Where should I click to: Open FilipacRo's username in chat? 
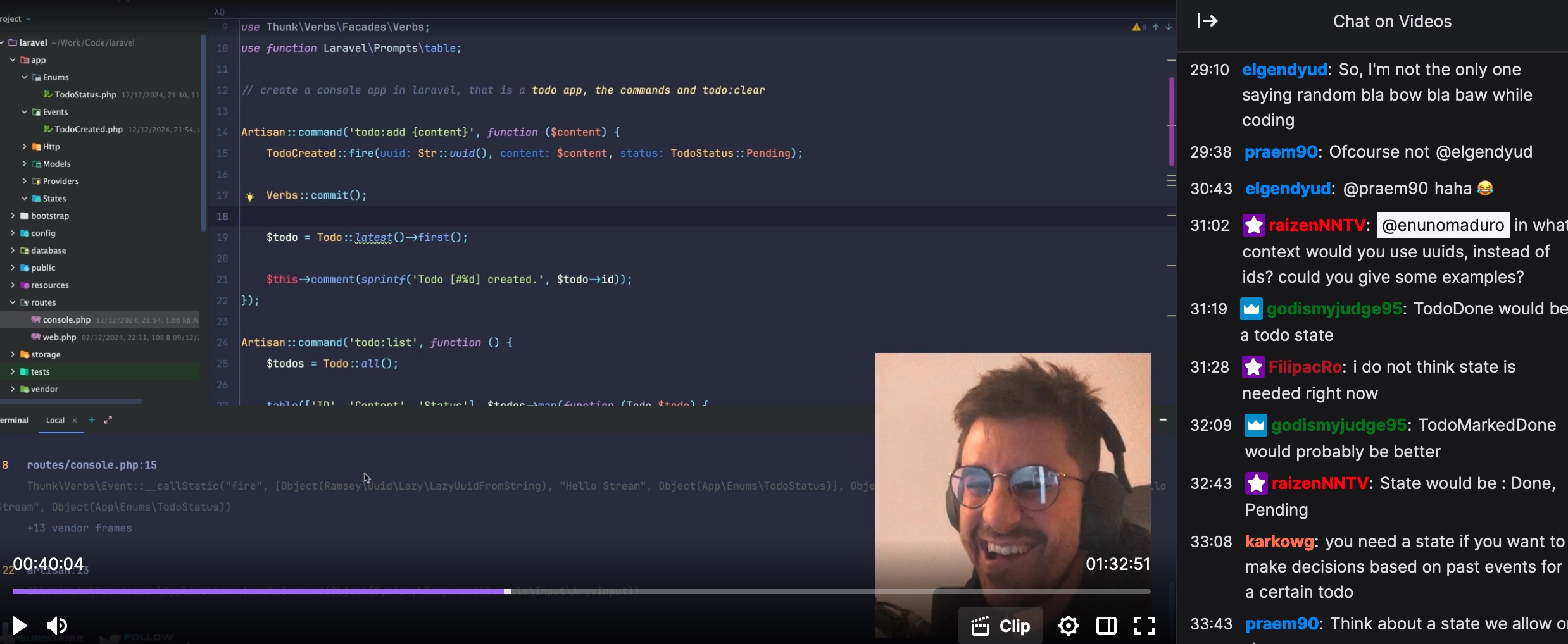coord(1305,367)
